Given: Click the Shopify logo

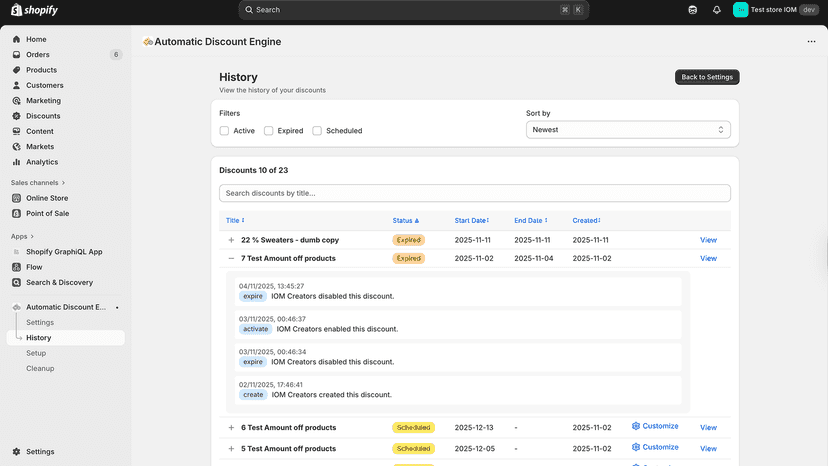Looking at the screenshot, I should [34, 10].
